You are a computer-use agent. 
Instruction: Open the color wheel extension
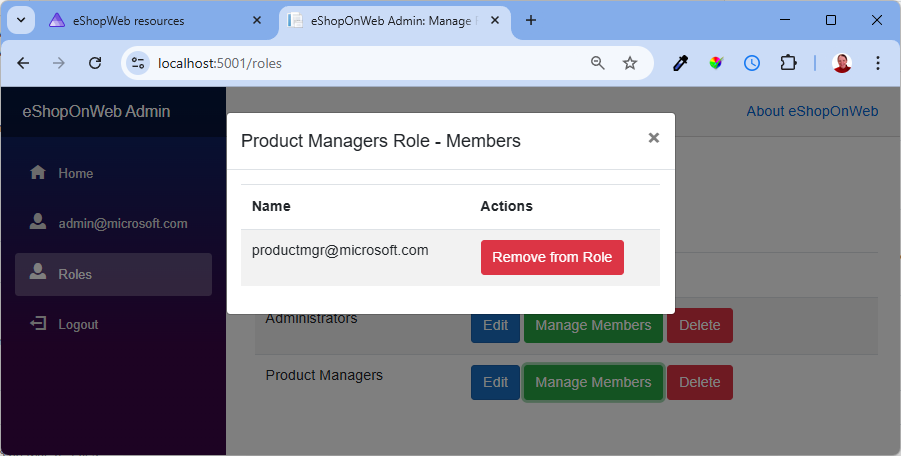tap(715, 63)
